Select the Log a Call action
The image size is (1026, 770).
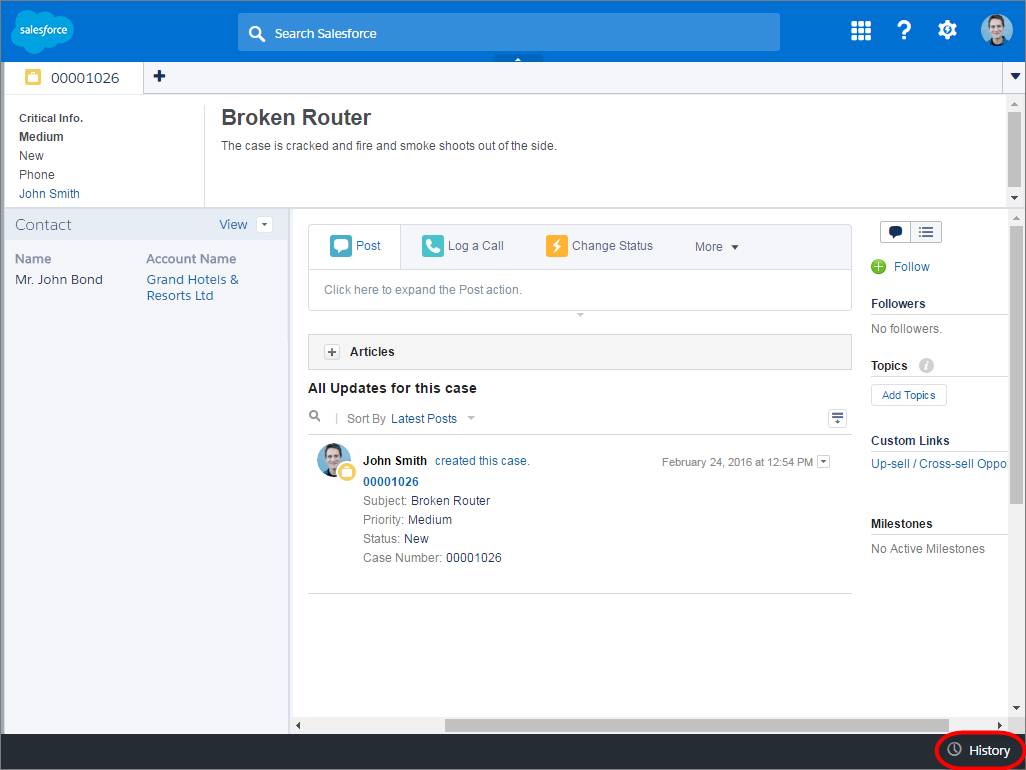tap(463, 246)
